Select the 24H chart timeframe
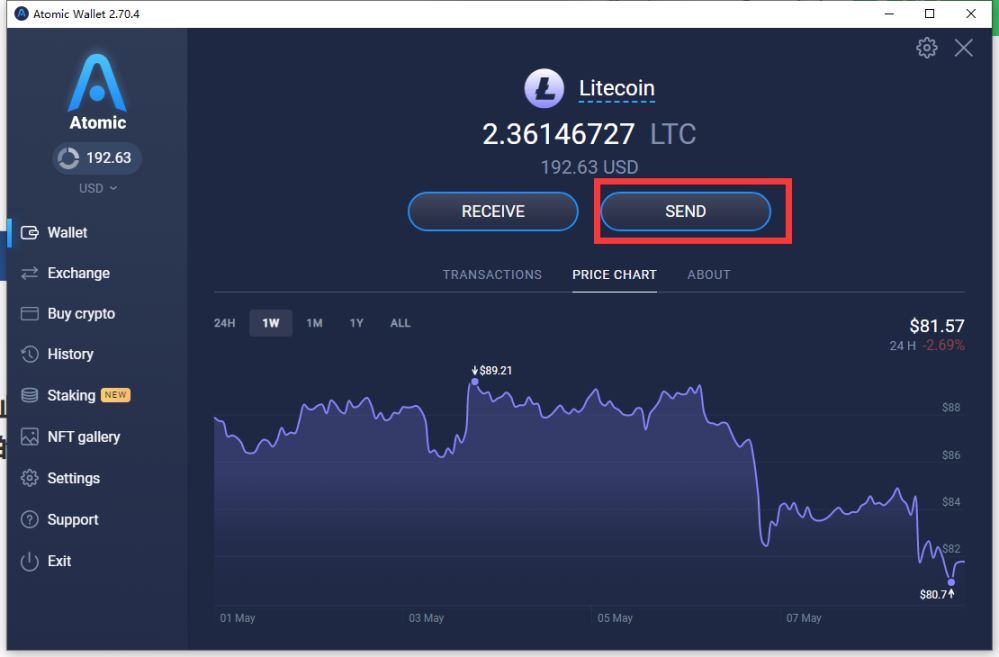Viewport: 999px width, 657px height. 224,323
